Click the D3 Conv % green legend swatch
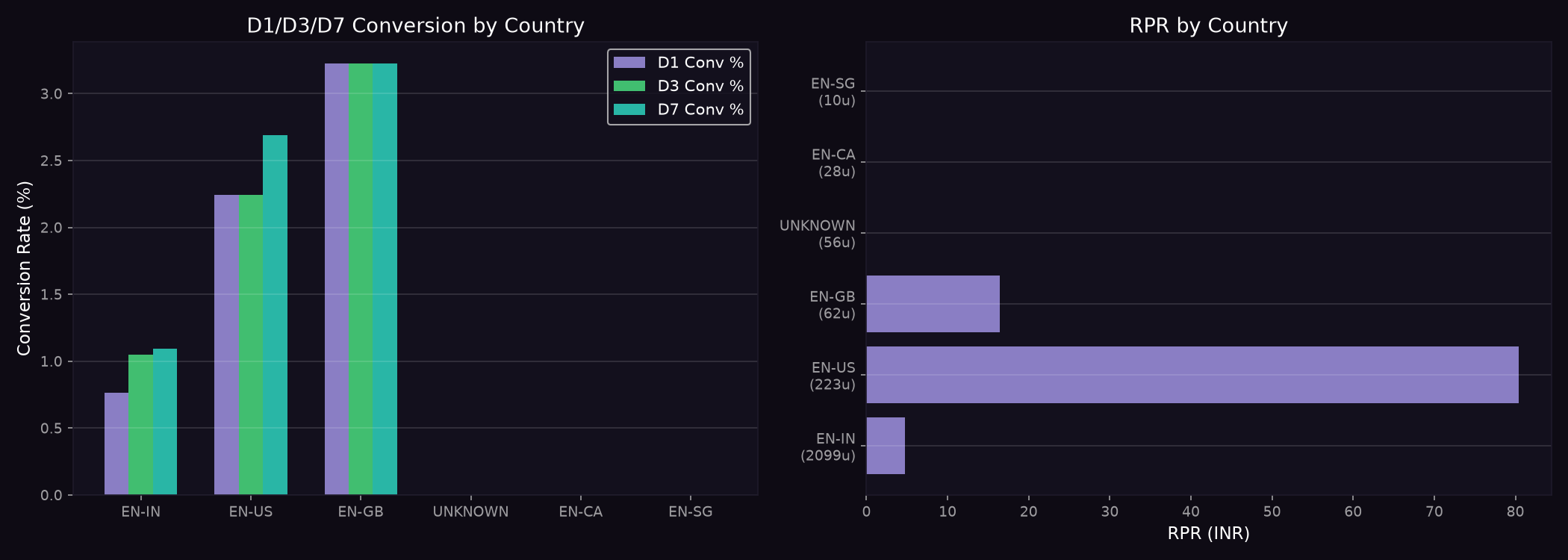This screenshot has height=560, width=1568. pyautogui.click(x=629, y=86)
